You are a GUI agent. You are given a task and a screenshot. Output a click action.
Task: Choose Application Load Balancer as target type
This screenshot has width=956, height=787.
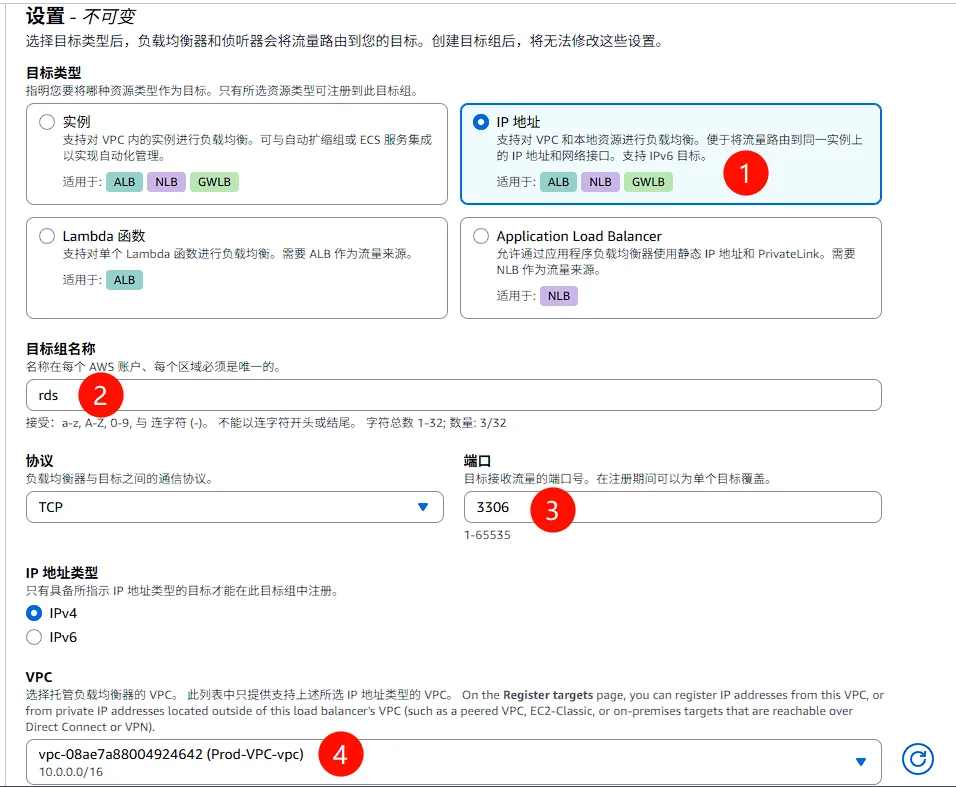tap(481, 236)
